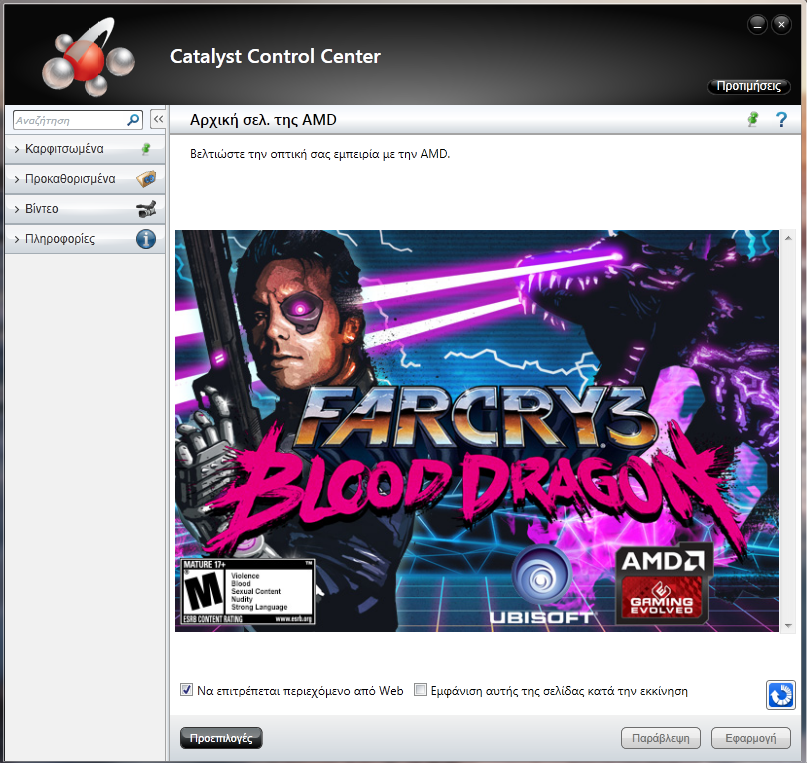Screen dimensions: 807x763
Task: Click the green pin icon beside Καρφιτσωμένα
Action: tap(146, 149)
